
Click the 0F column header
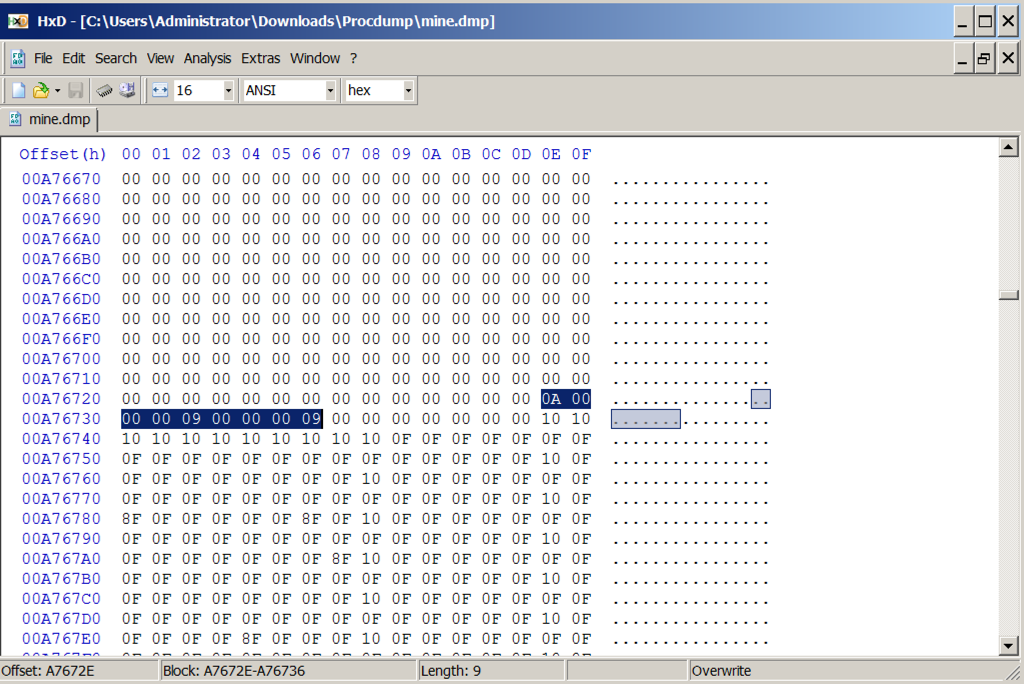(x=581, y=154)
